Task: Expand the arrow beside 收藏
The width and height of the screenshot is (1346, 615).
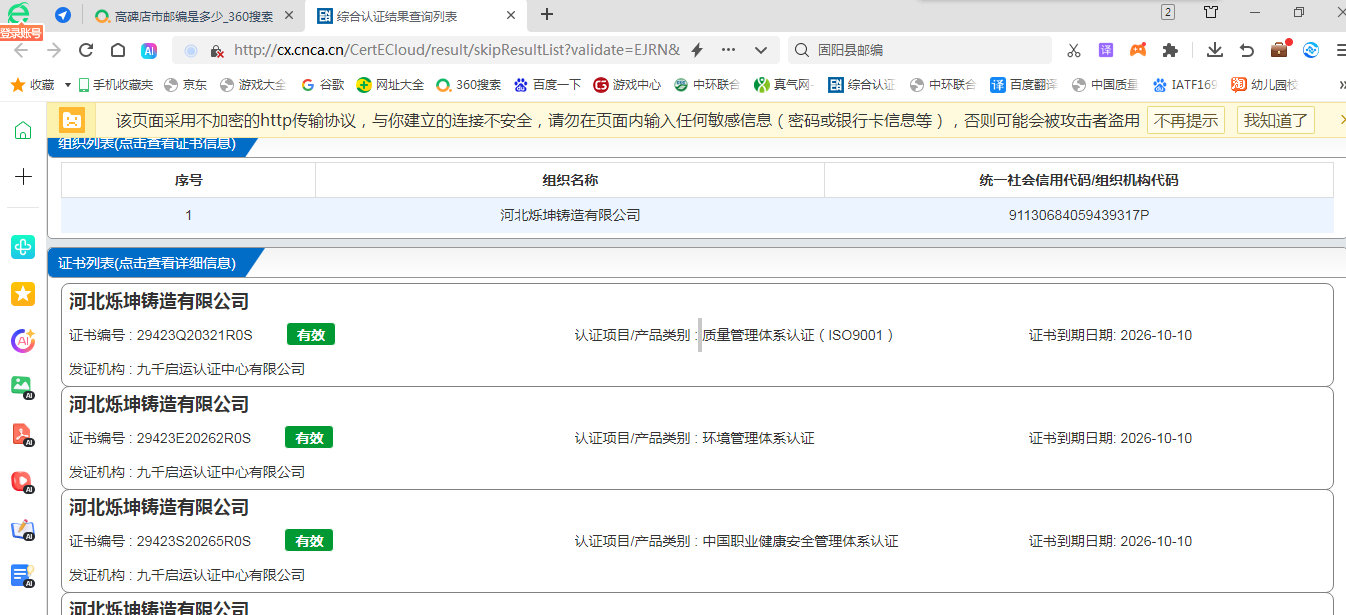Action: coord(68,85)
